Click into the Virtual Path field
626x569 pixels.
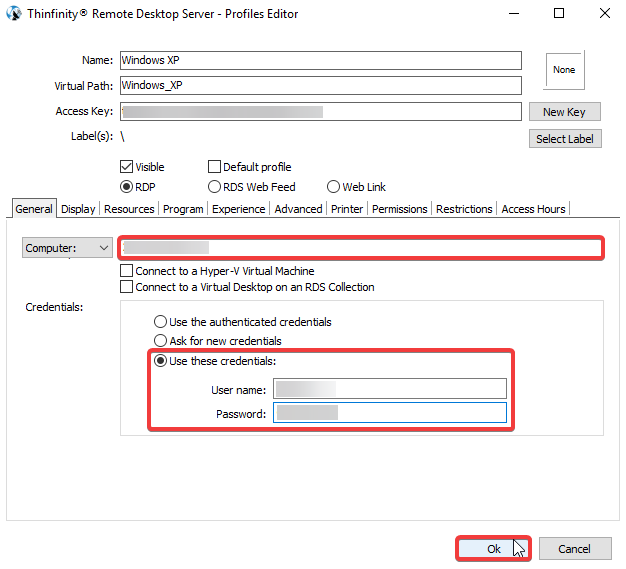click(321, 85)
